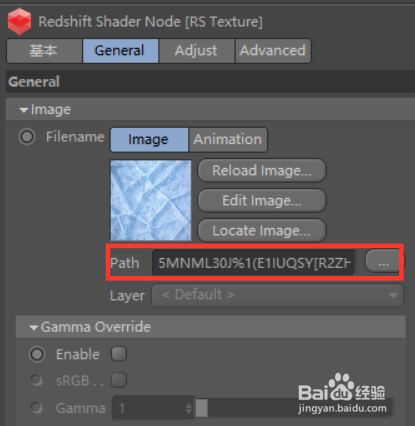Select the 基本 tab

coord(44,51)
